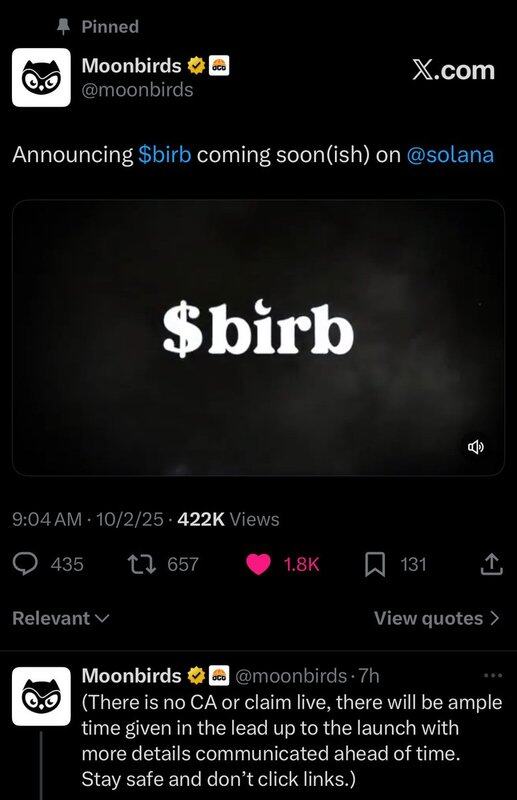Click the gold verified badge in header

coord(196,66)
